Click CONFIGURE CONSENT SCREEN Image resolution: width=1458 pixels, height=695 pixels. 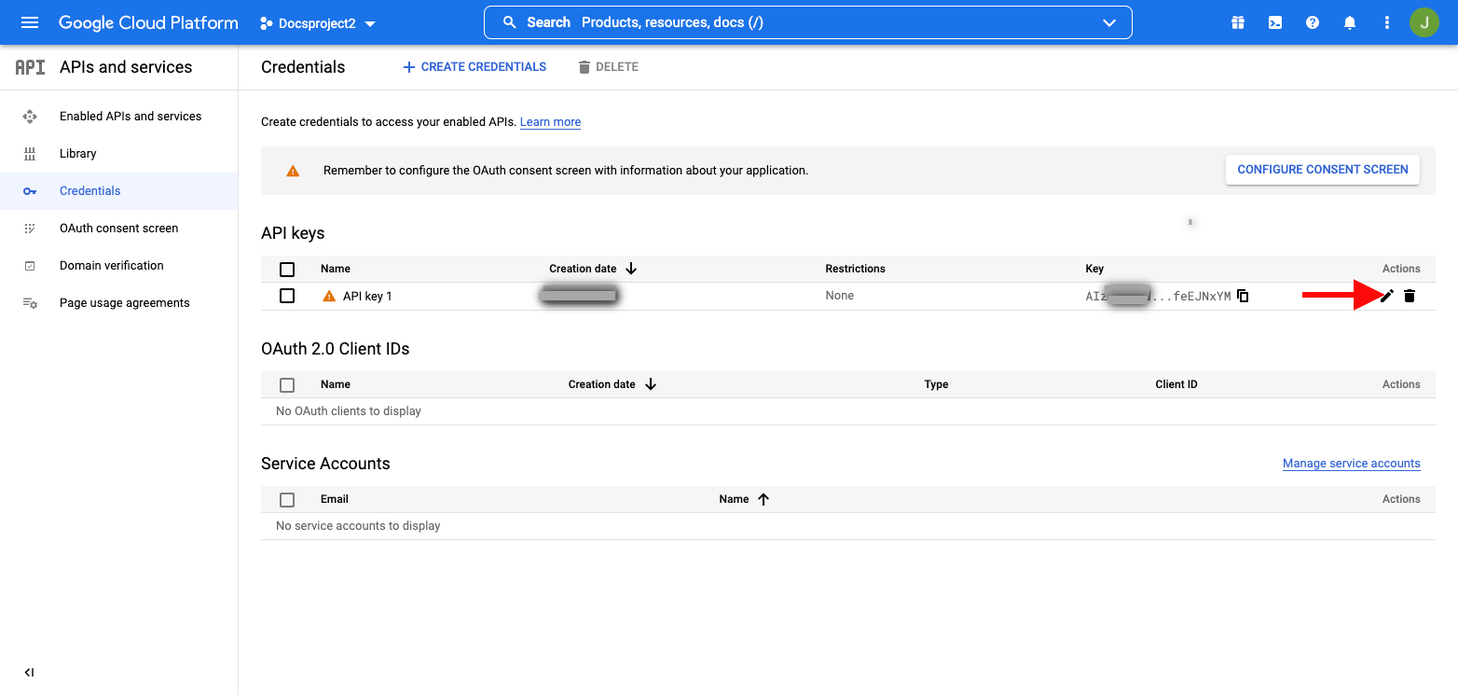coord(1322,169)
